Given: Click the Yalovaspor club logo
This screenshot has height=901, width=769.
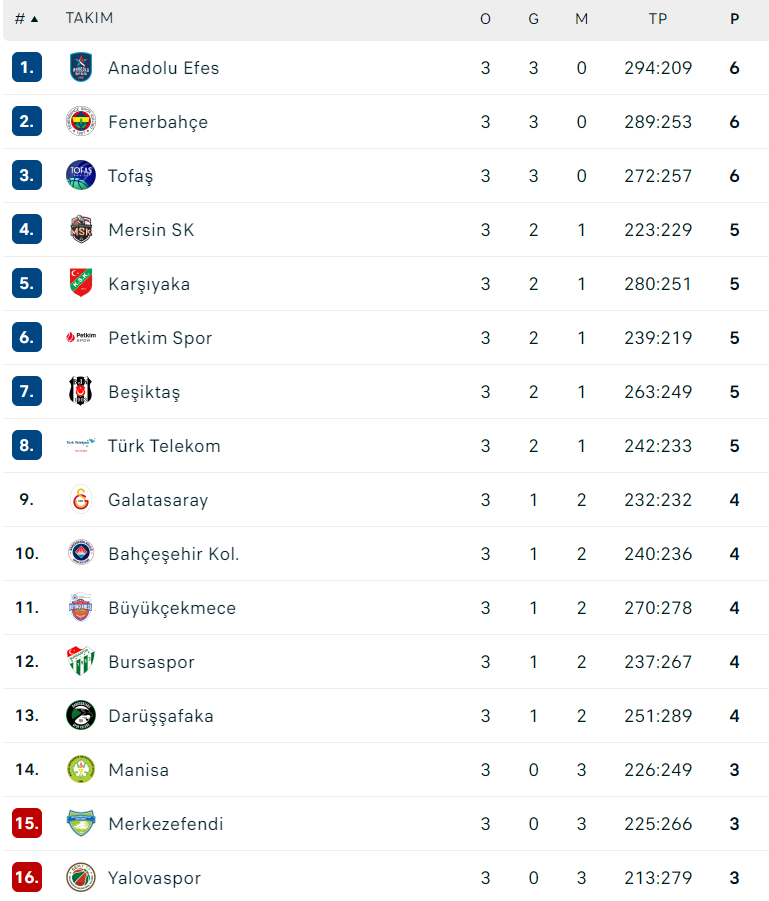Looking at the screenshot, I should coord(81,878).
